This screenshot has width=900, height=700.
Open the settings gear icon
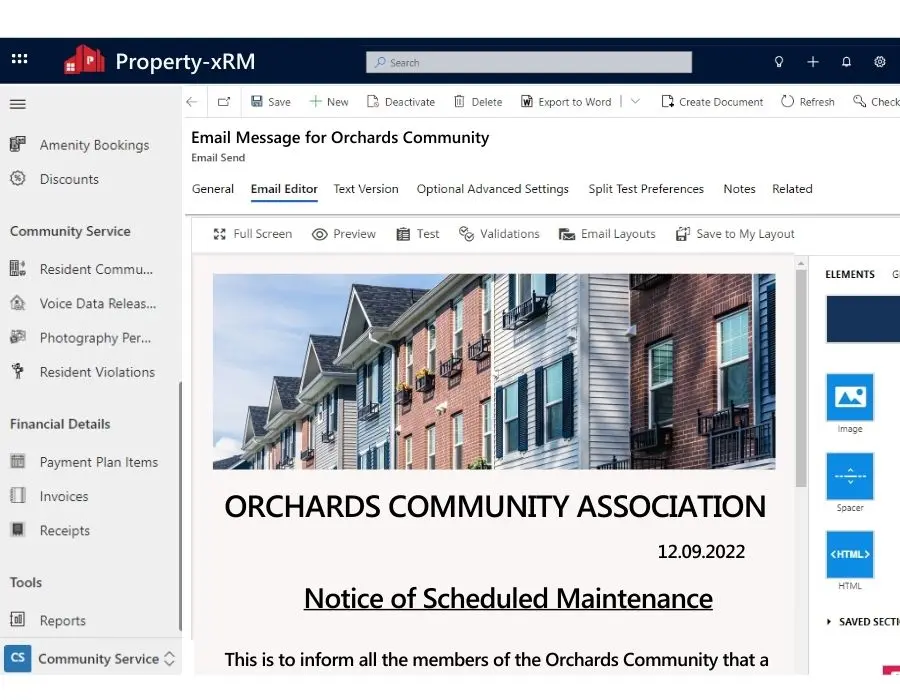point(879,61)
